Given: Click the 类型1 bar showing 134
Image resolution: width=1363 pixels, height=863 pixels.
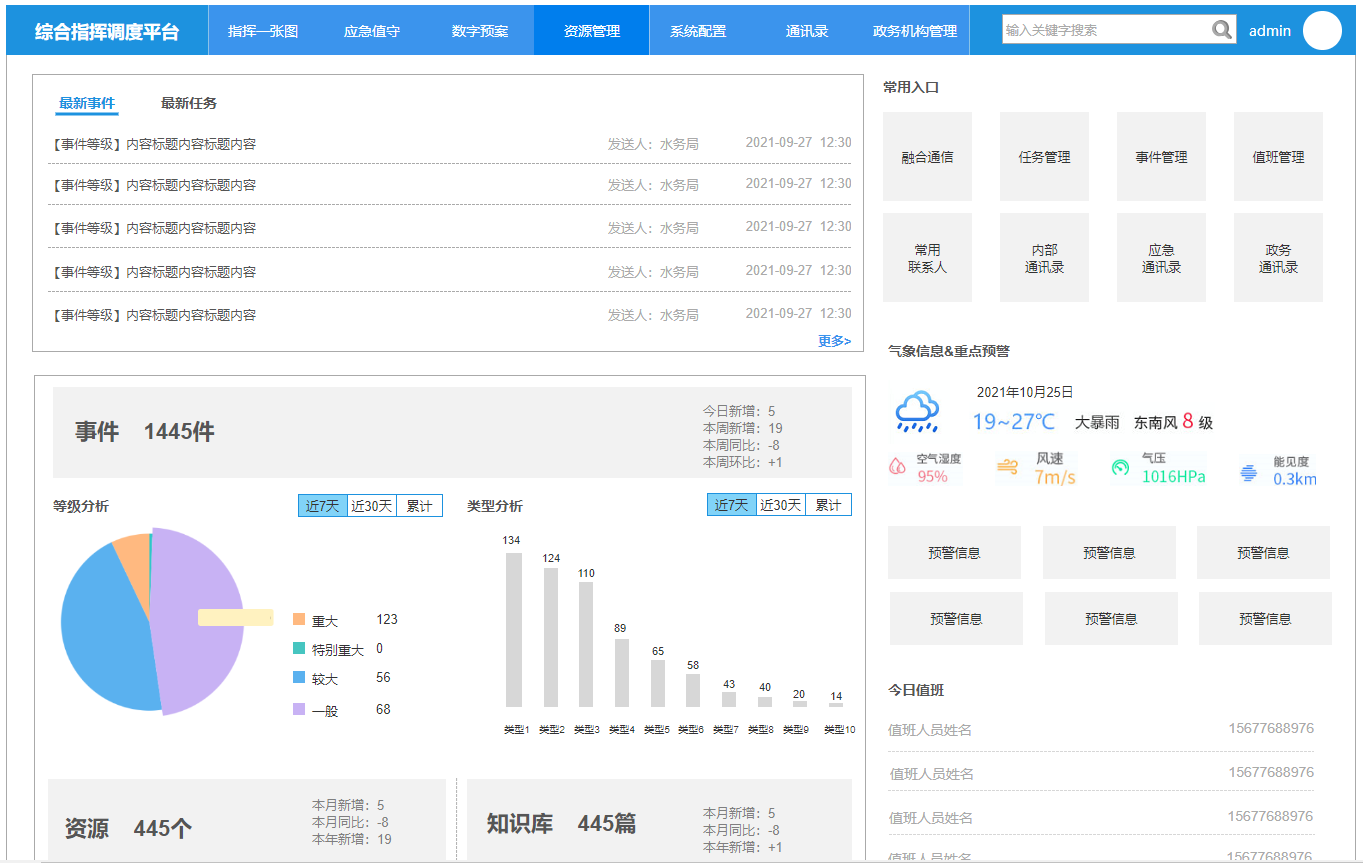Looking at the screenshot, I should pos(514,630).
